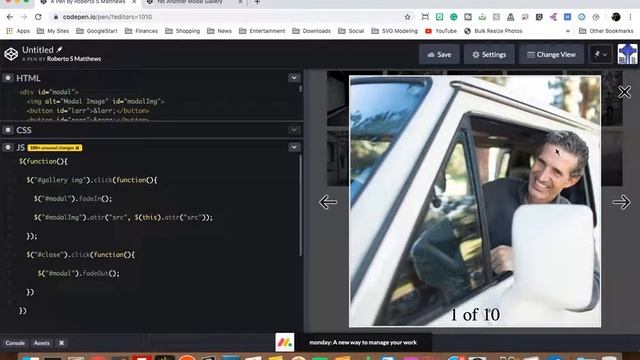Image resolution: width=640 pixels, height=360 pixels.
Task: Click the '#gallery img' click line
Action: pyautogui.click(x=92, y=180)
